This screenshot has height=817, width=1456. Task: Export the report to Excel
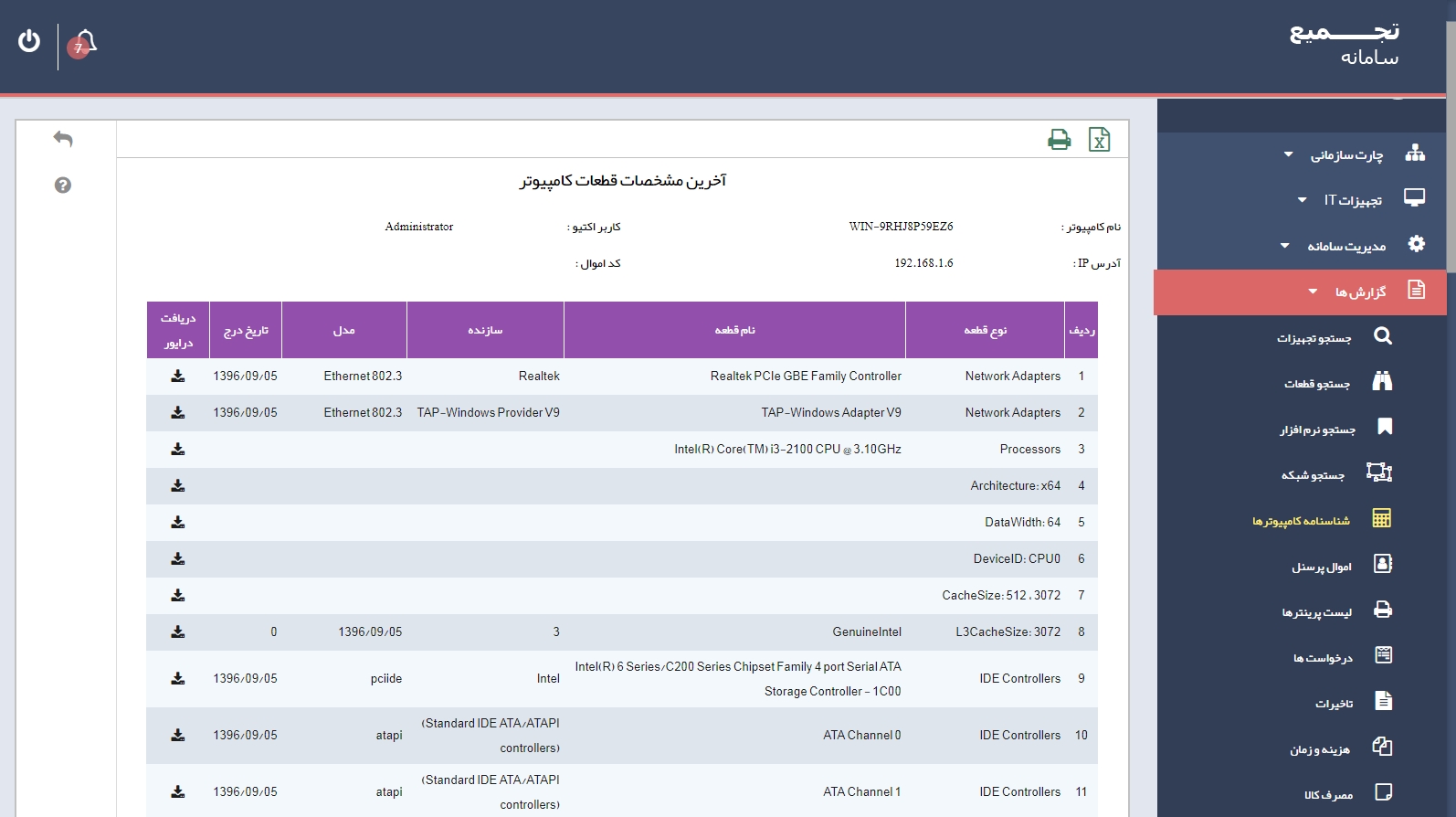tap(1099, 140)
